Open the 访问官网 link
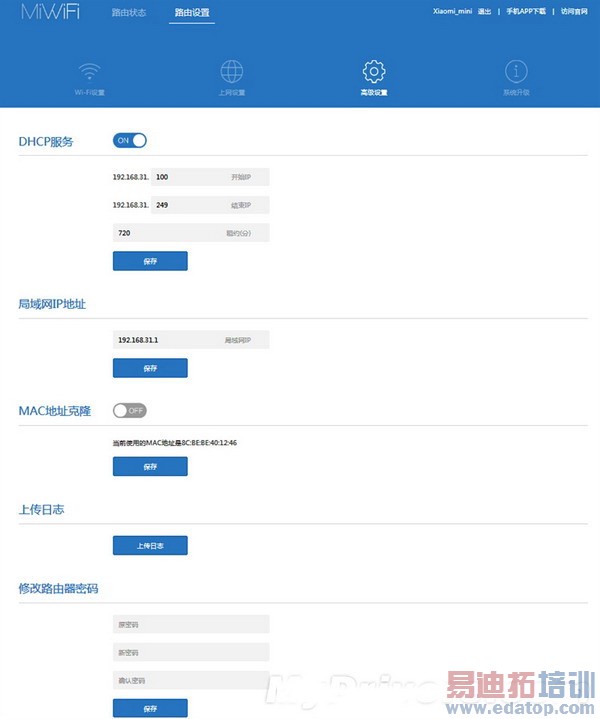600x719 pixels. [574, 11]
